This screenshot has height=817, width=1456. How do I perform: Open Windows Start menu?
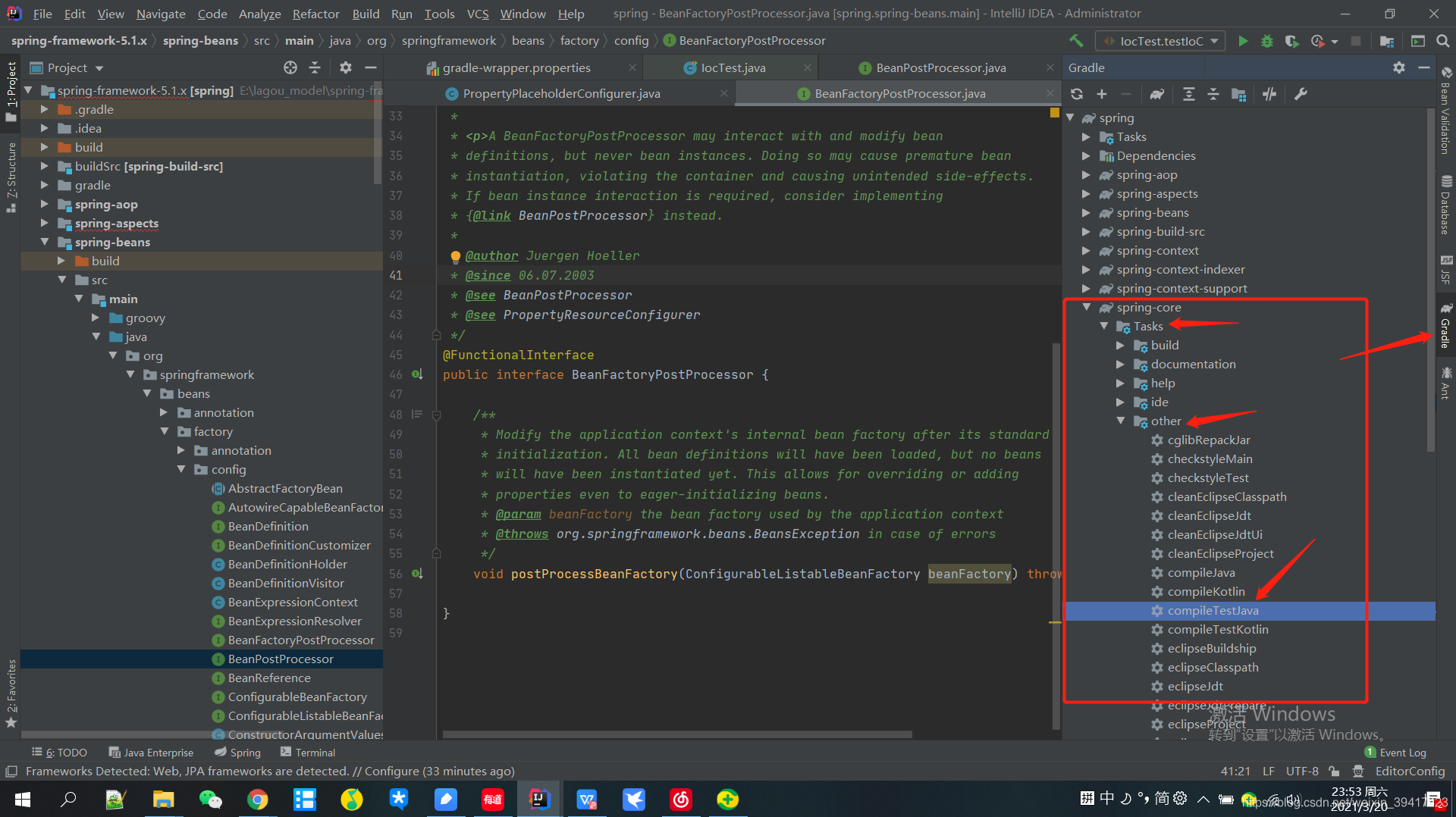[23, 800]
